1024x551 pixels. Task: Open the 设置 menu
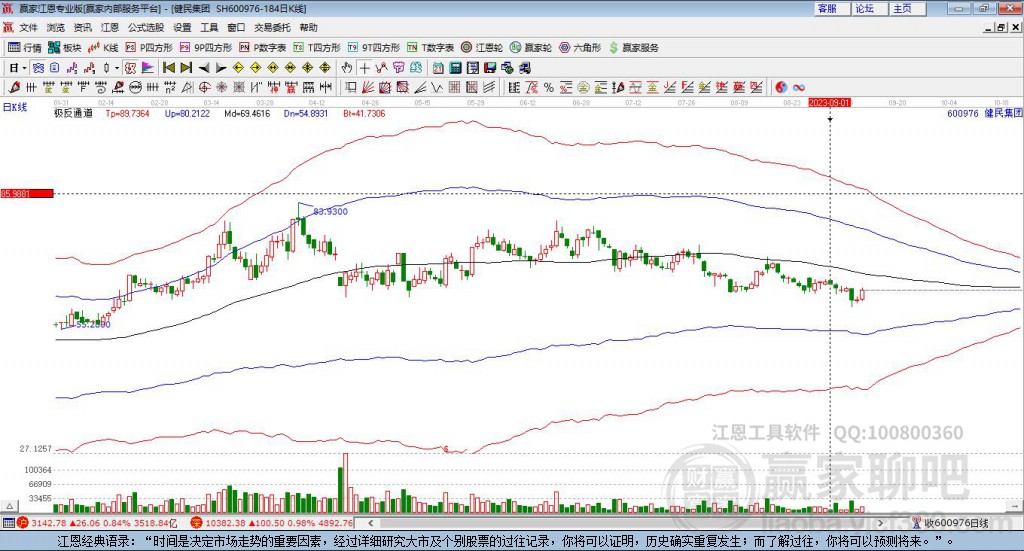click(x=182, y=27)
